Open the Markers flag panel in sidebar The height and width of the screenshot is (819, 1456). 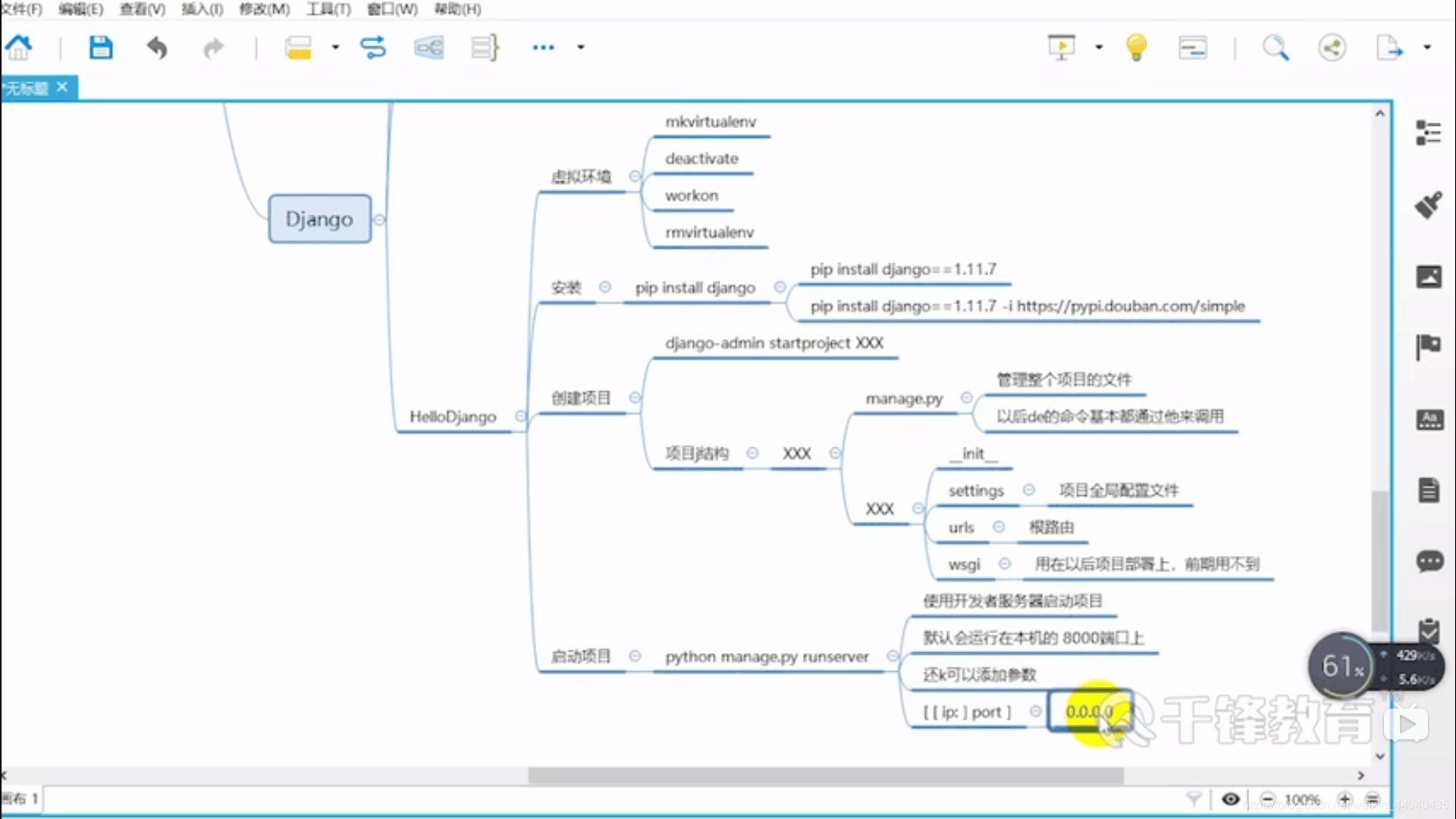point(1429,347)
